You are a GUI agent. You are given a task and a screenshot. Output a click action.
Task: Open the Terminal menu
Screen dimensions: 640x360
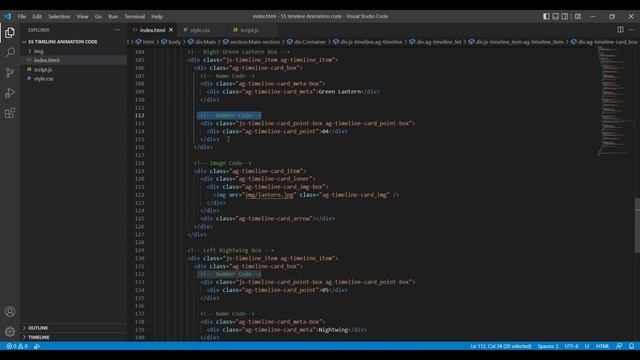[135, 17]
